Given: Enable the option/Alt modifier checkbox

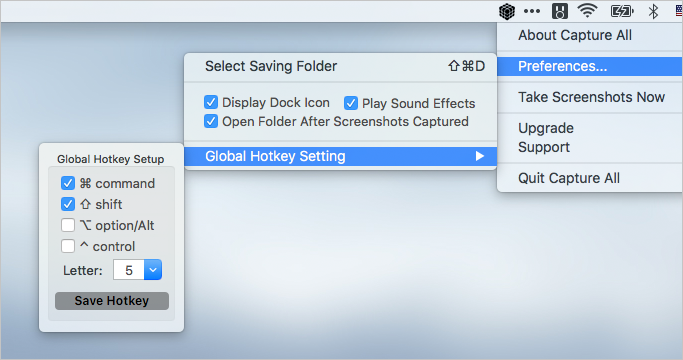Looking at the screenshot, I should click(x=68, y=225).
